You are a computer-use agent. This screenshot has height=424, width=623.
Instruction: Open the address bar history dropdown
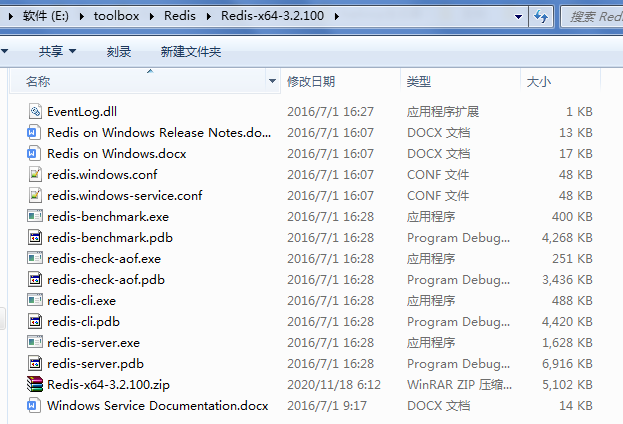click(518, 17)
